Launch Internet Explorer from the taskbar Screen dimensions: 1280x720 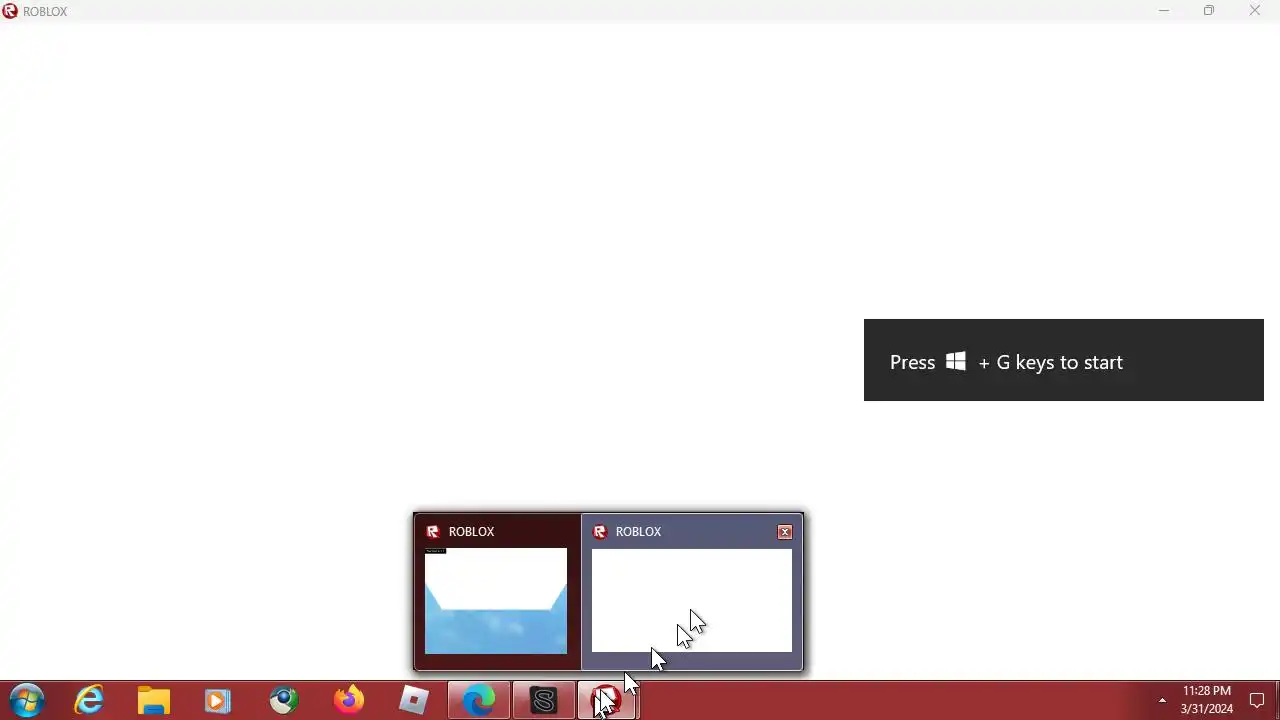coord(89,700)
